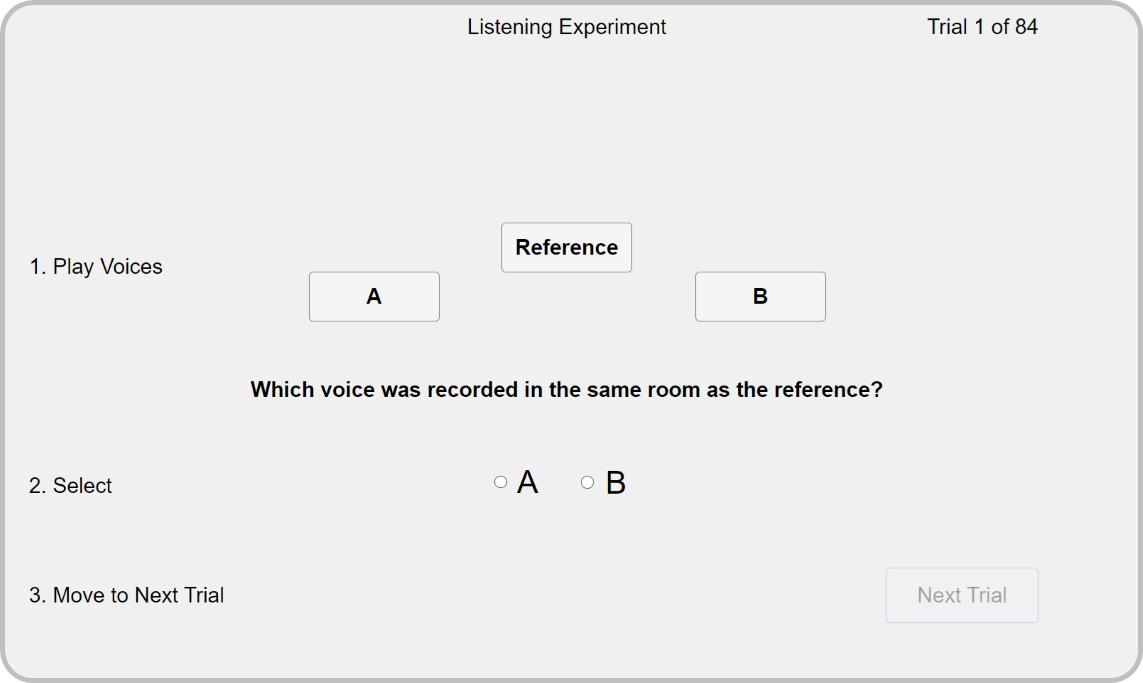The height and width of the screenshot is (683, 1143).
Task: Click the question text about the same room
Action: click(566, 389)
